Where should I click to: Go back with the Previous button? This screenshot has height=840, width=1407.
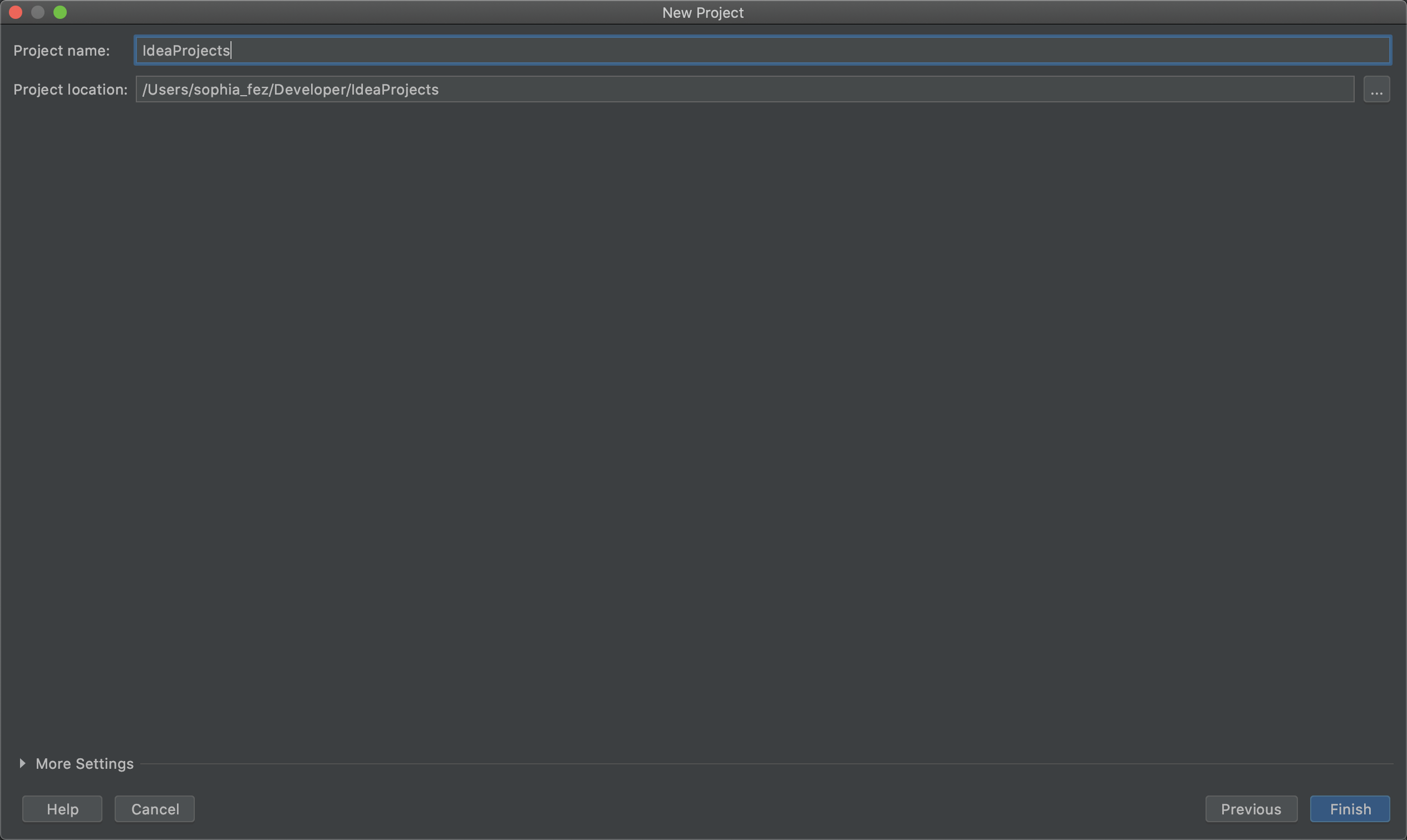(1251, 809)
